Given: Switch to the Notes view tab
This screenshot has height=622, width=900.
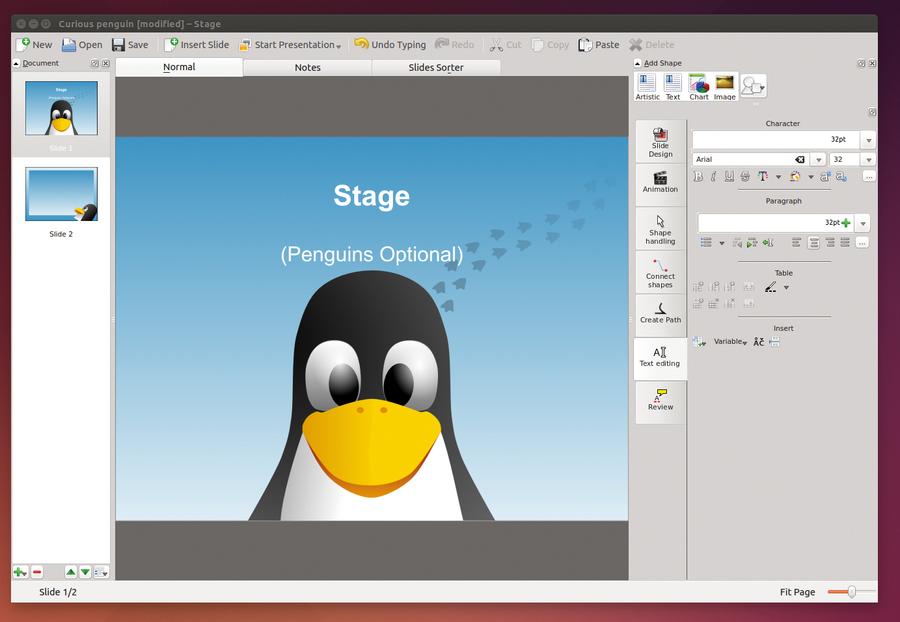Looking at the screenshot, I should pyautogui.click(x=308, y=67).
